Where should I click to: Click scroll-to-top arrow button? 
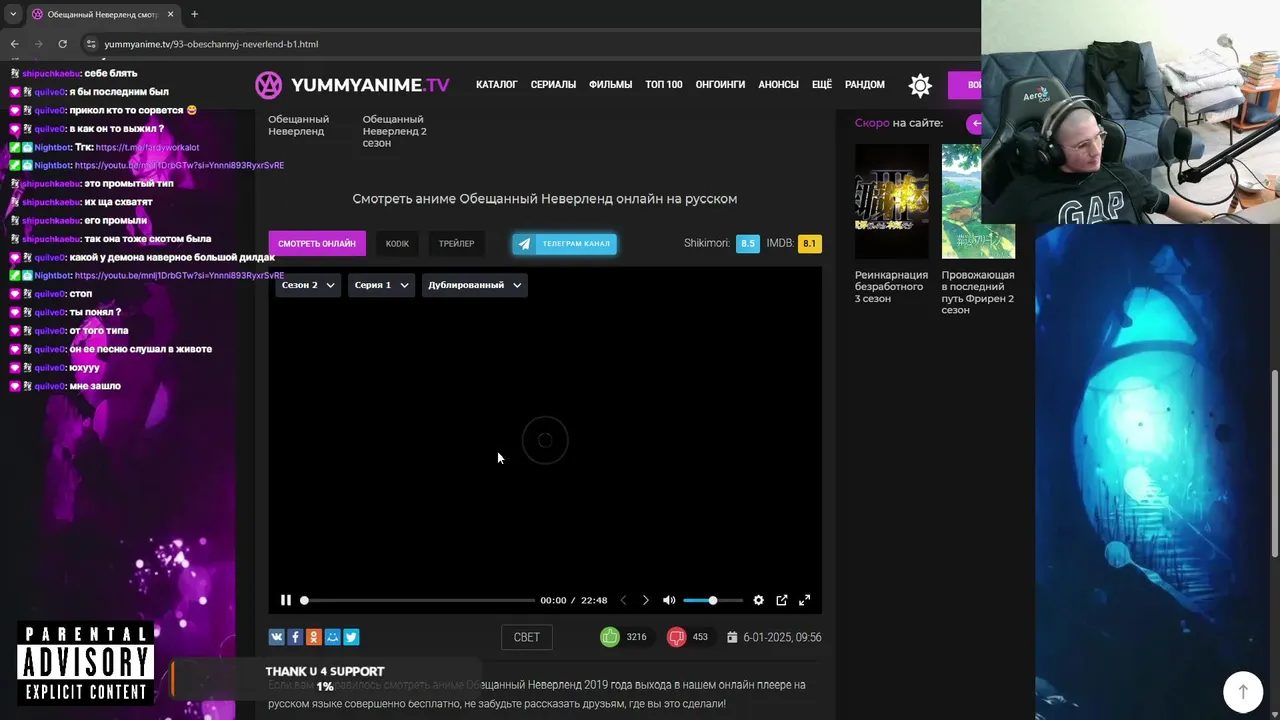(x=1243, y=691)
